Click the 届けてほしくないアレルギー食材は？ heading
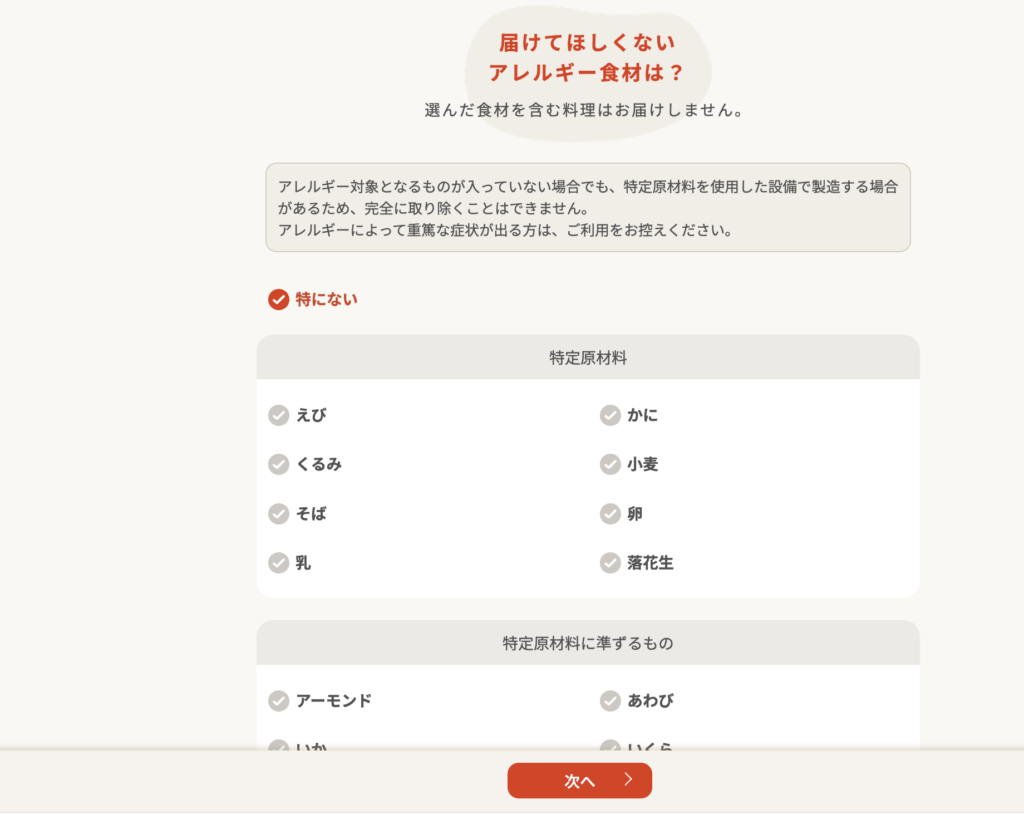This screenshot has height=814, width=1024. click(586, 57)
